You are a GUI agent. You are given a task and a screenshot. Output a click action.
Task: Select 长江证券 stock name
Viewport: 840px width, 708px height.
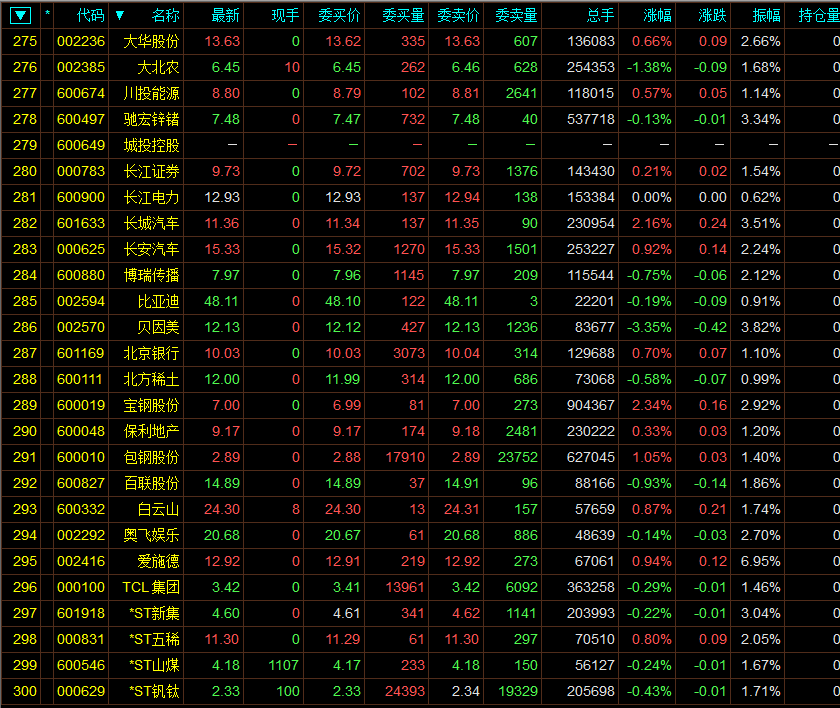pyautogui.click(x=151, y=171)
